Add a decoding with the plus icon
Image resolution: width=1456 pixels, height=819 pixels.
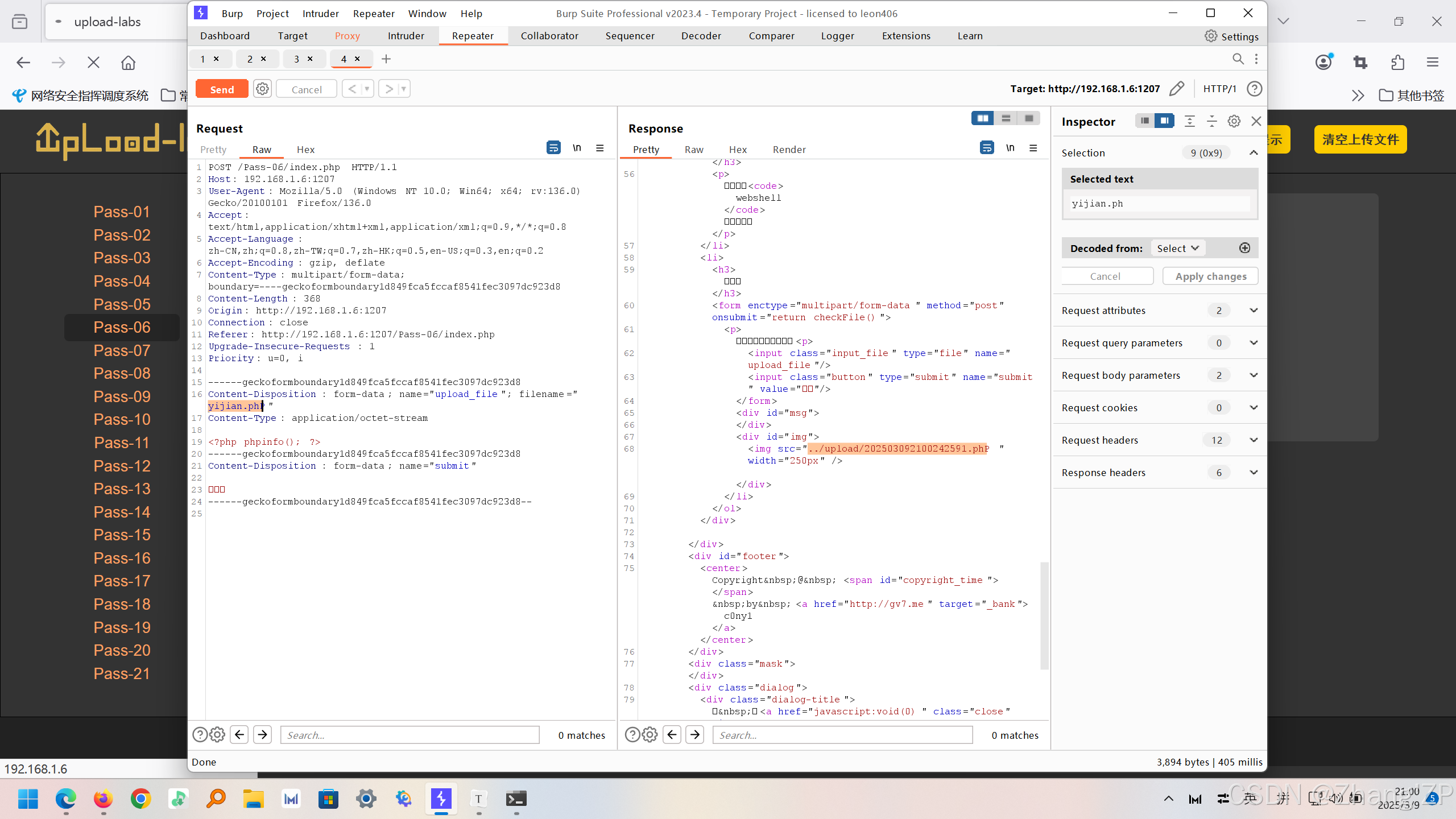click(x=1244, y=248)
